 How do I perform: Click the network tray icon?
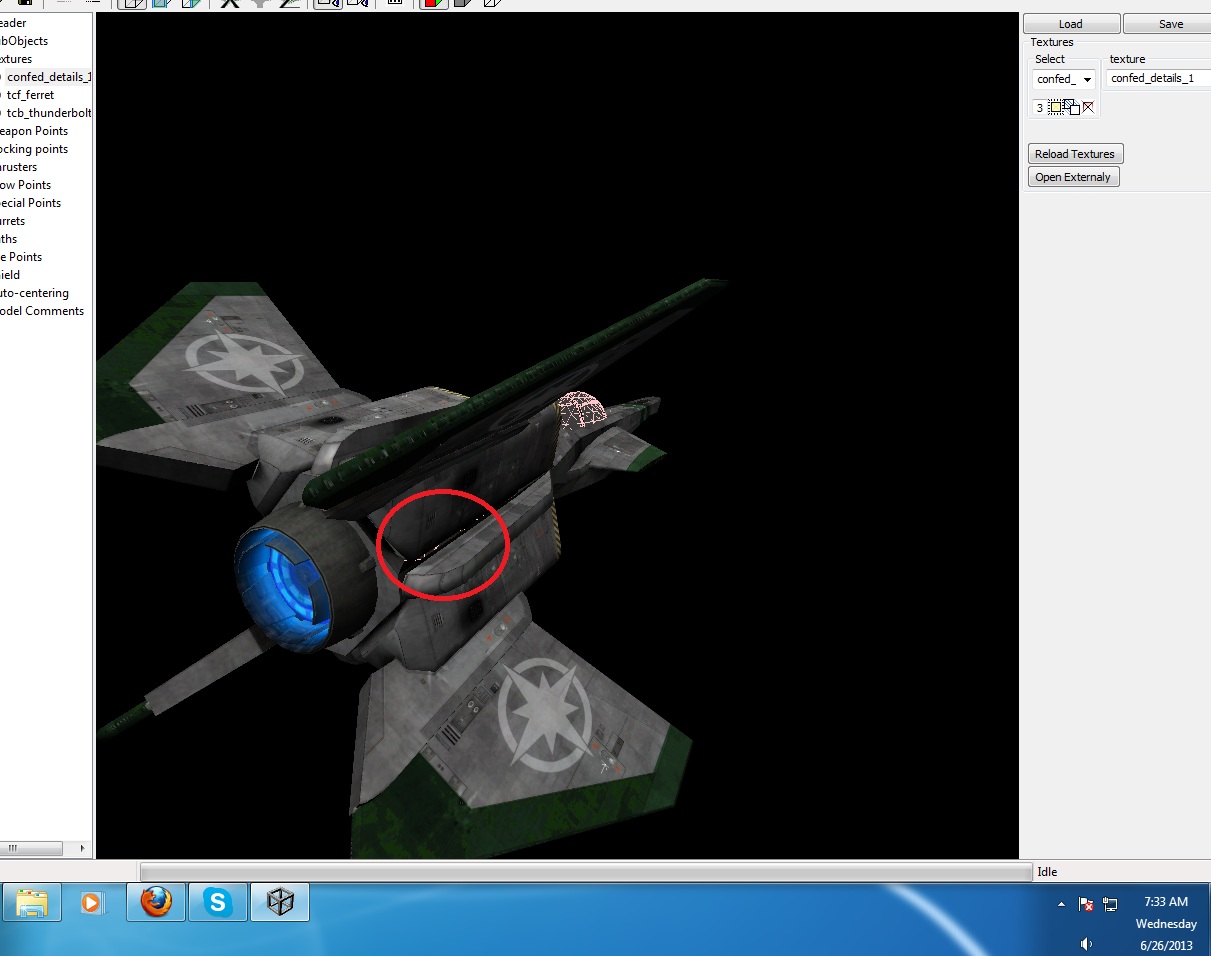tap(1110, 904)
